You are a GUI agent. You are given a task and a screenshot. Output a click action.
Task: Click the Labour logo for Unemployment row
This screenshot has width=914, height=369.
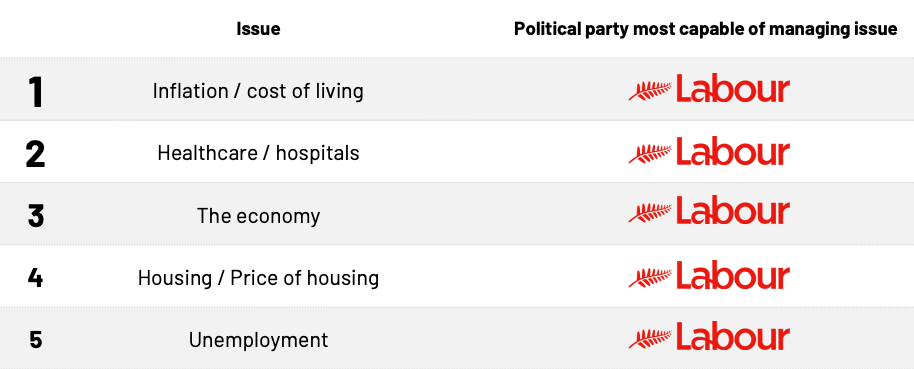coord(709,337)
